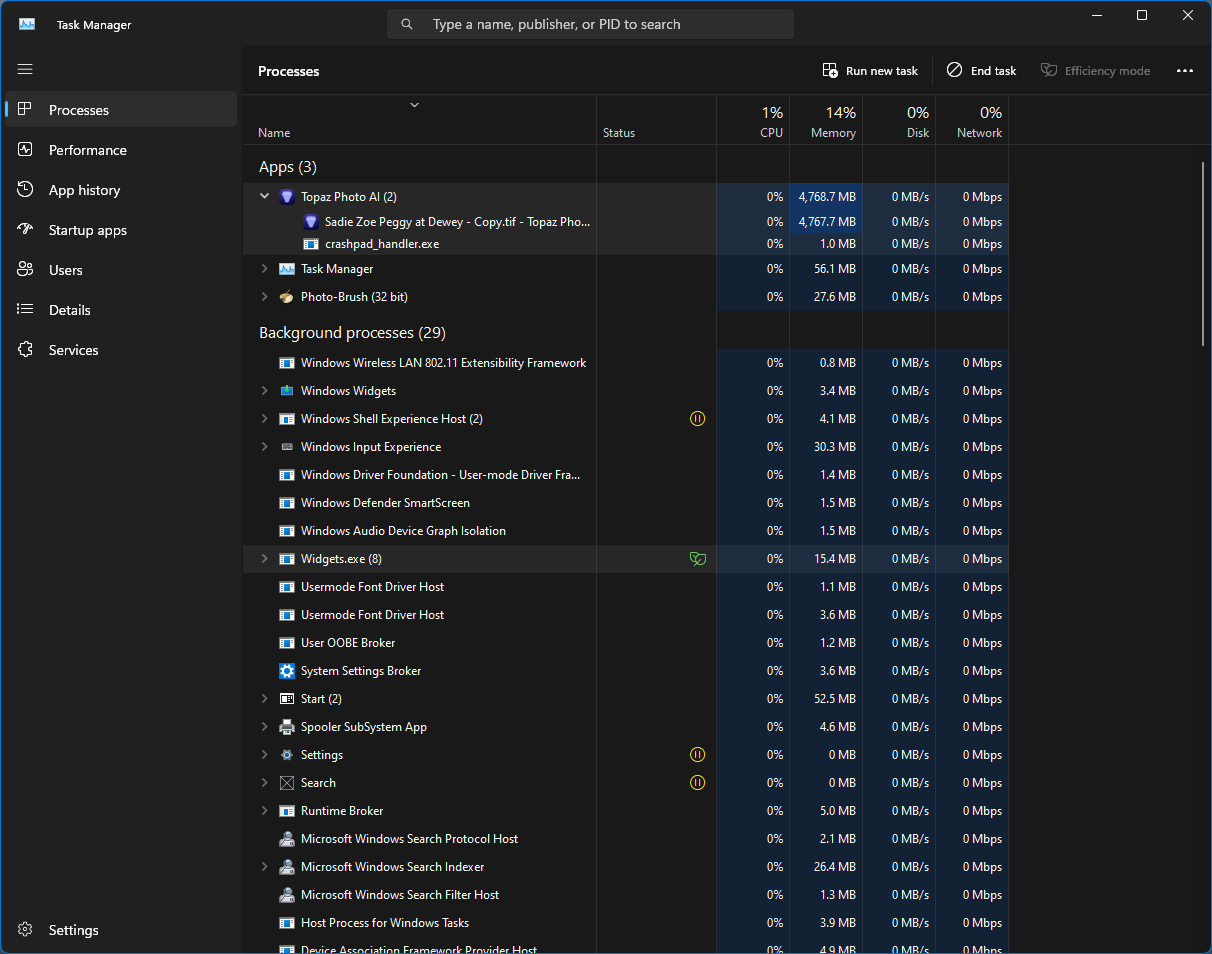Image resolution: width=1212 pixels, height=954 pixels.
Task: Open the Details page
Action: click(121, 310)
